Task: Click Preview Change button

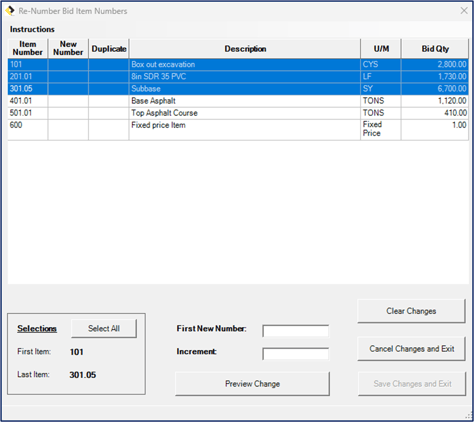Action: pos(252,384)
